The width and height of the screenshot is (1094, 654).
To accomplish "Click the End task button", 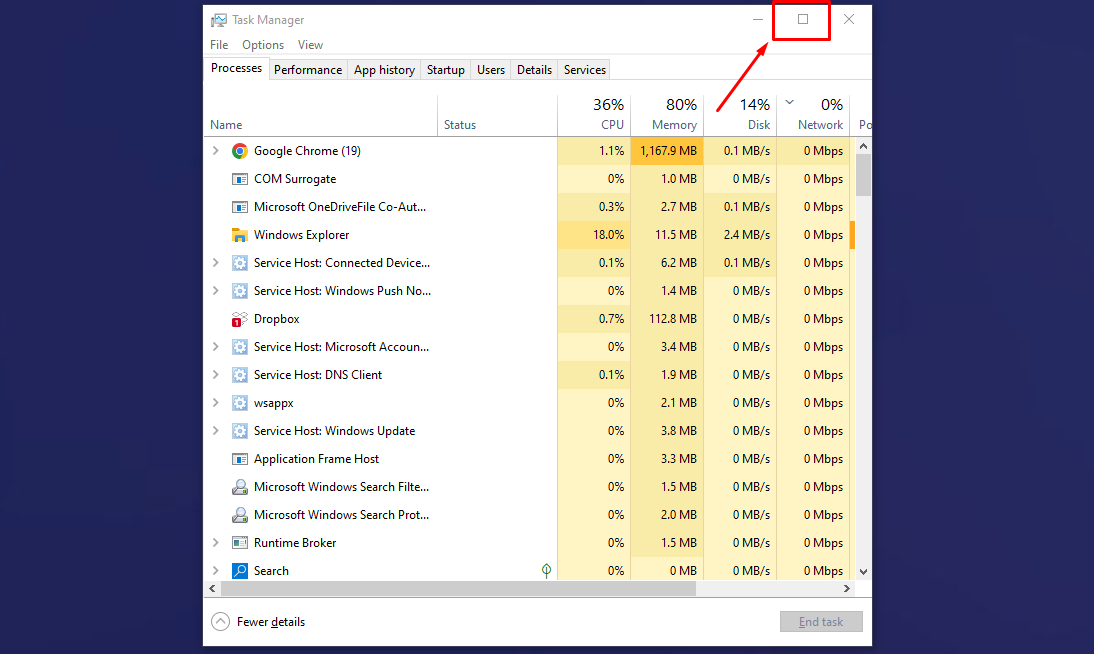I will pos(821,622).
